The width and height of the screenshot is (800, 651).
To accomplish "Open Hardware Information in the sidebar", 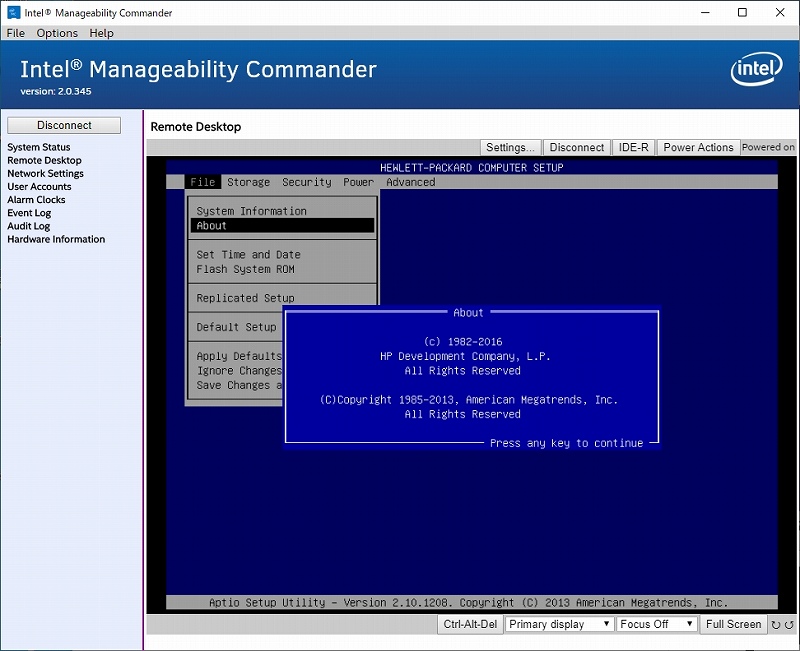I will coord(56,239).
